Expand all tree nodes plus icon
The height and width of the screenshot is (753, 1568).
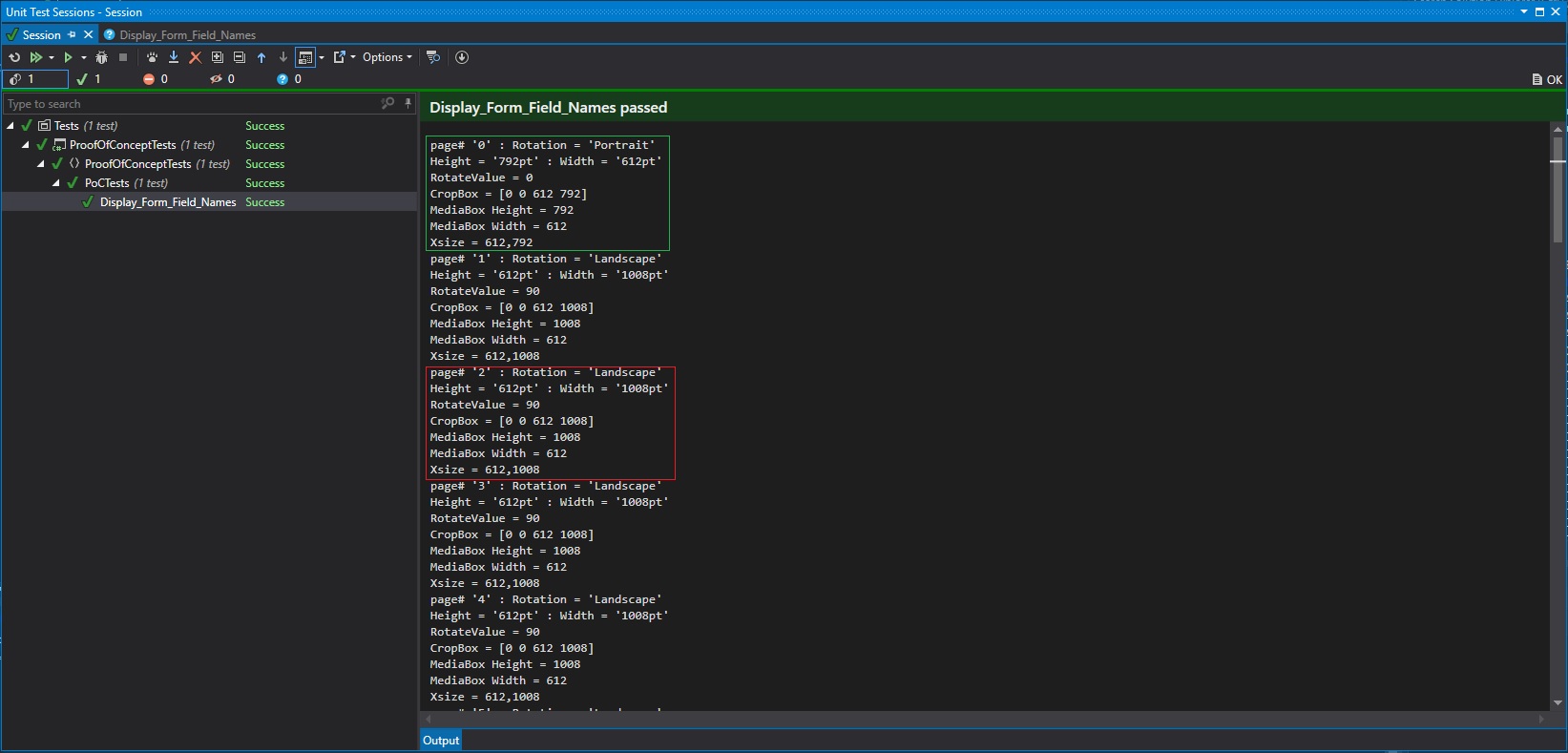pos(217,57)
